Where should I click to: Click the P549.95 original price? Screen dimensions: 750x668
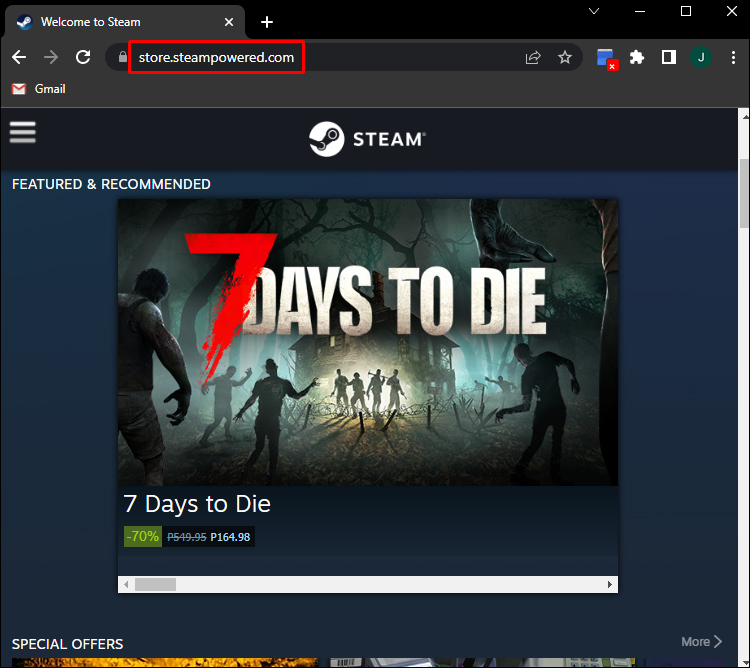[x=187, y=537]
